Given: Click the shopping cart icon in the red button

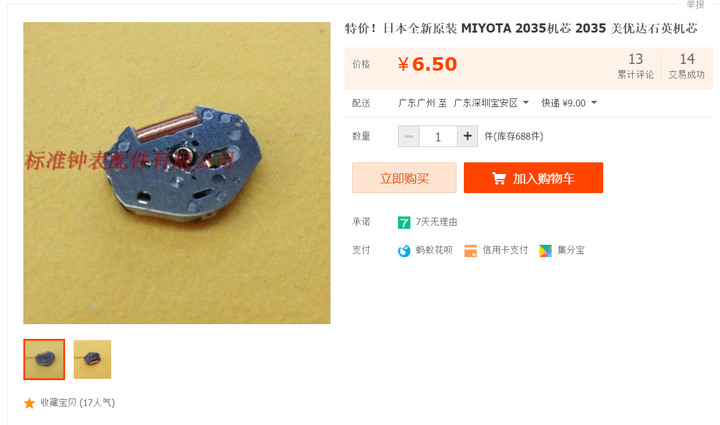Looking at the screenshot, I should (x=499, y=178).
